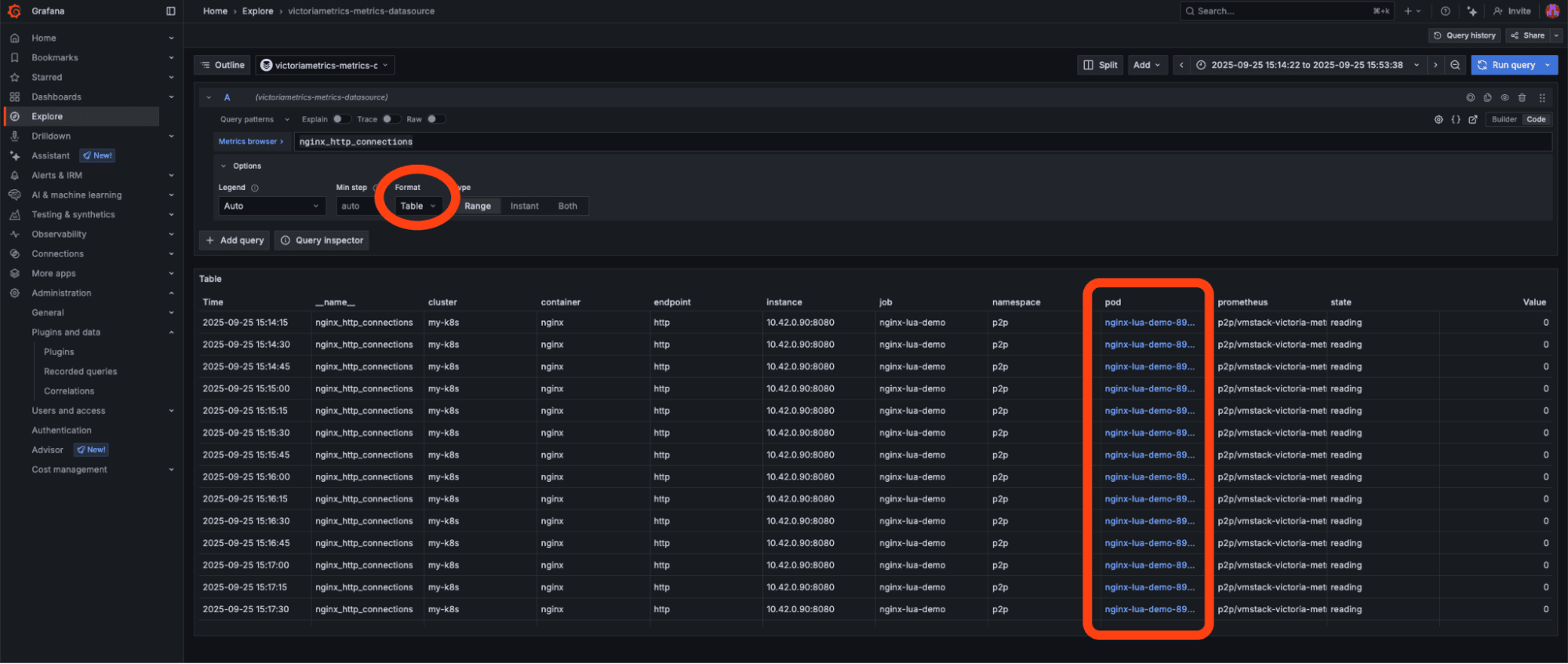Hide query A with the eye icon
This screenshot has width=1568, height=664.
pyautogui.click(x=1504, y=97)
